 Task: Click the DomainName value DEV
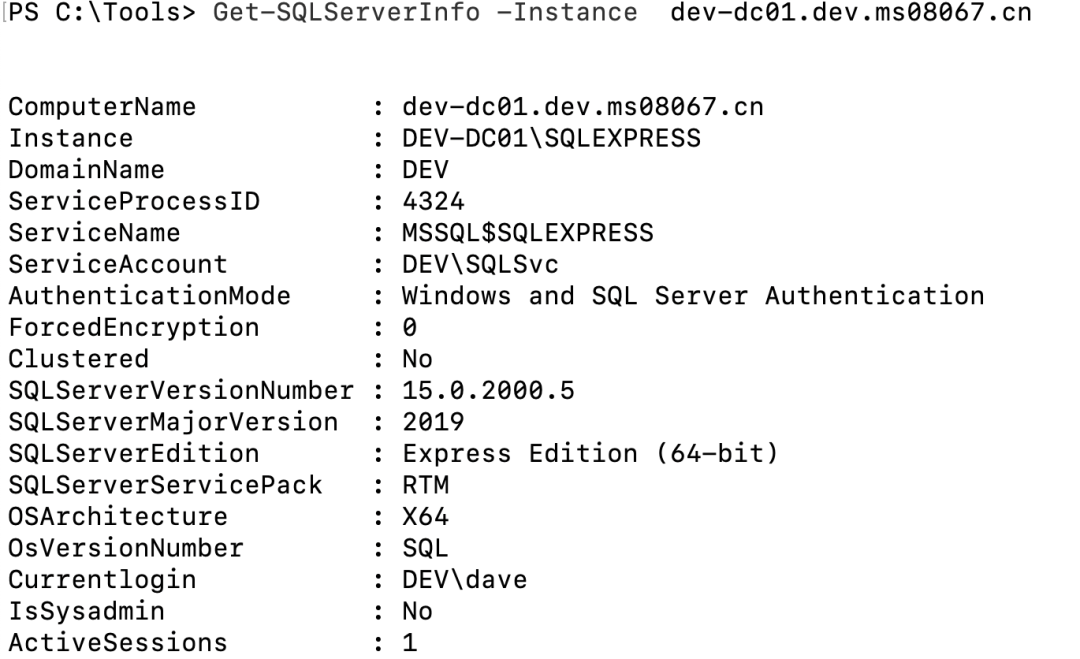click(x=426, y=170)
